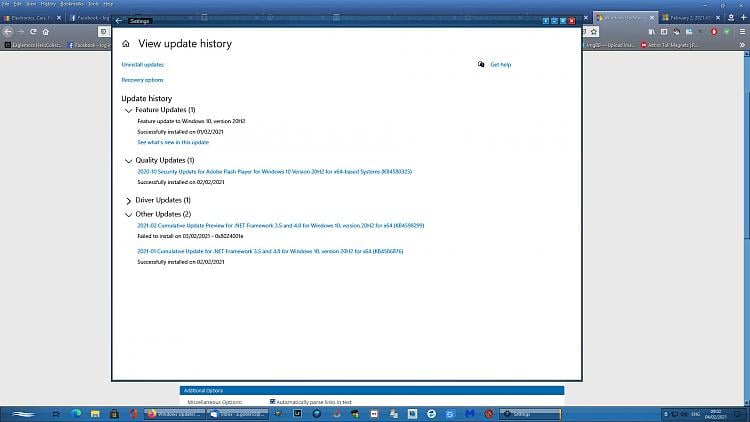Viewport: 750px width, 422px height.
Task: Close the Electronics, Cars tab
Action: (59, 18)
